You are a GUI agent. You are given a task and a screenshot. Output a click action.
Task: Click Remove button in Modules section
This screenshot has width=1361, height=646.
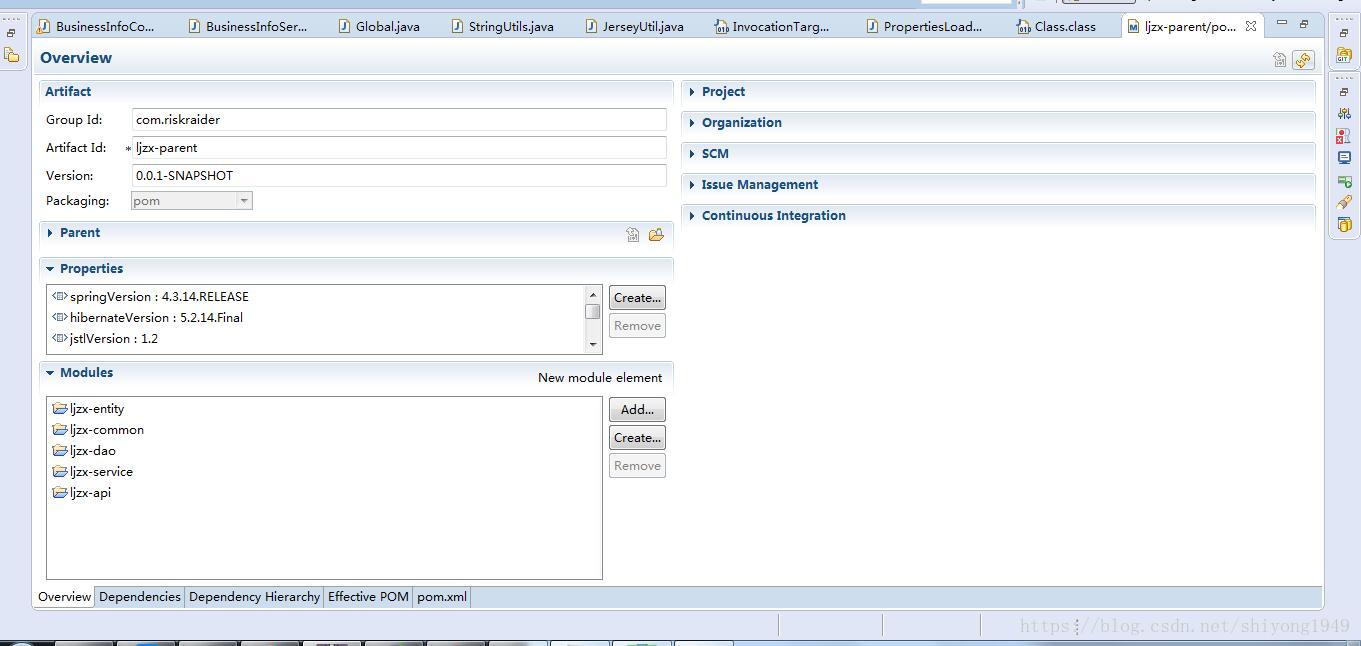(637, 466)
